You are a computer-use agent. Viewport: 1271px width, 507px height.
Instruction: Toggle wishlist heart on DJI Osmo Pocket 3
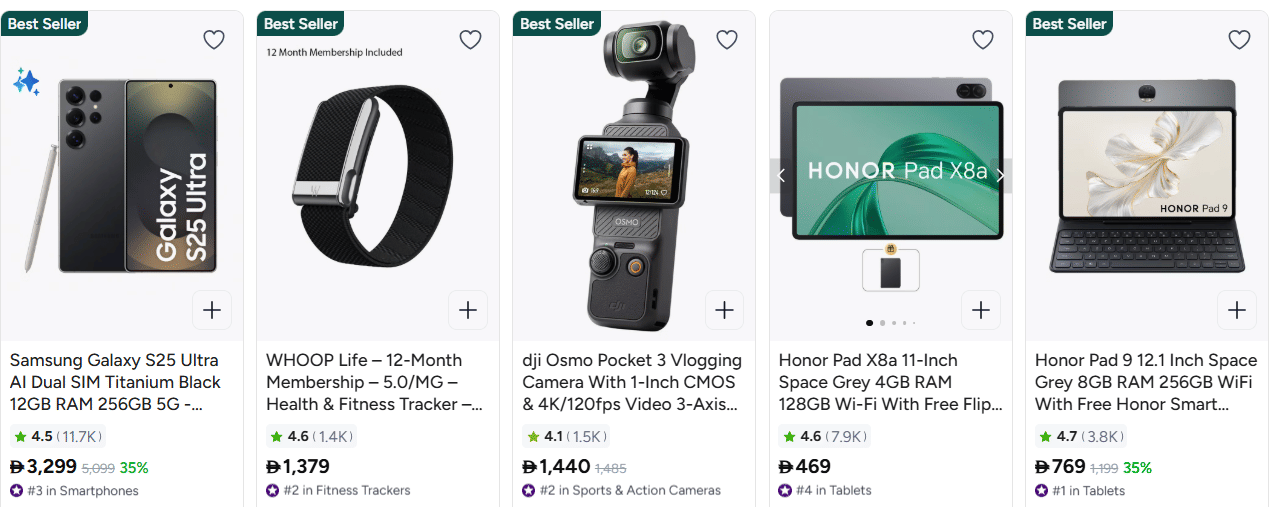coord(726,40)
